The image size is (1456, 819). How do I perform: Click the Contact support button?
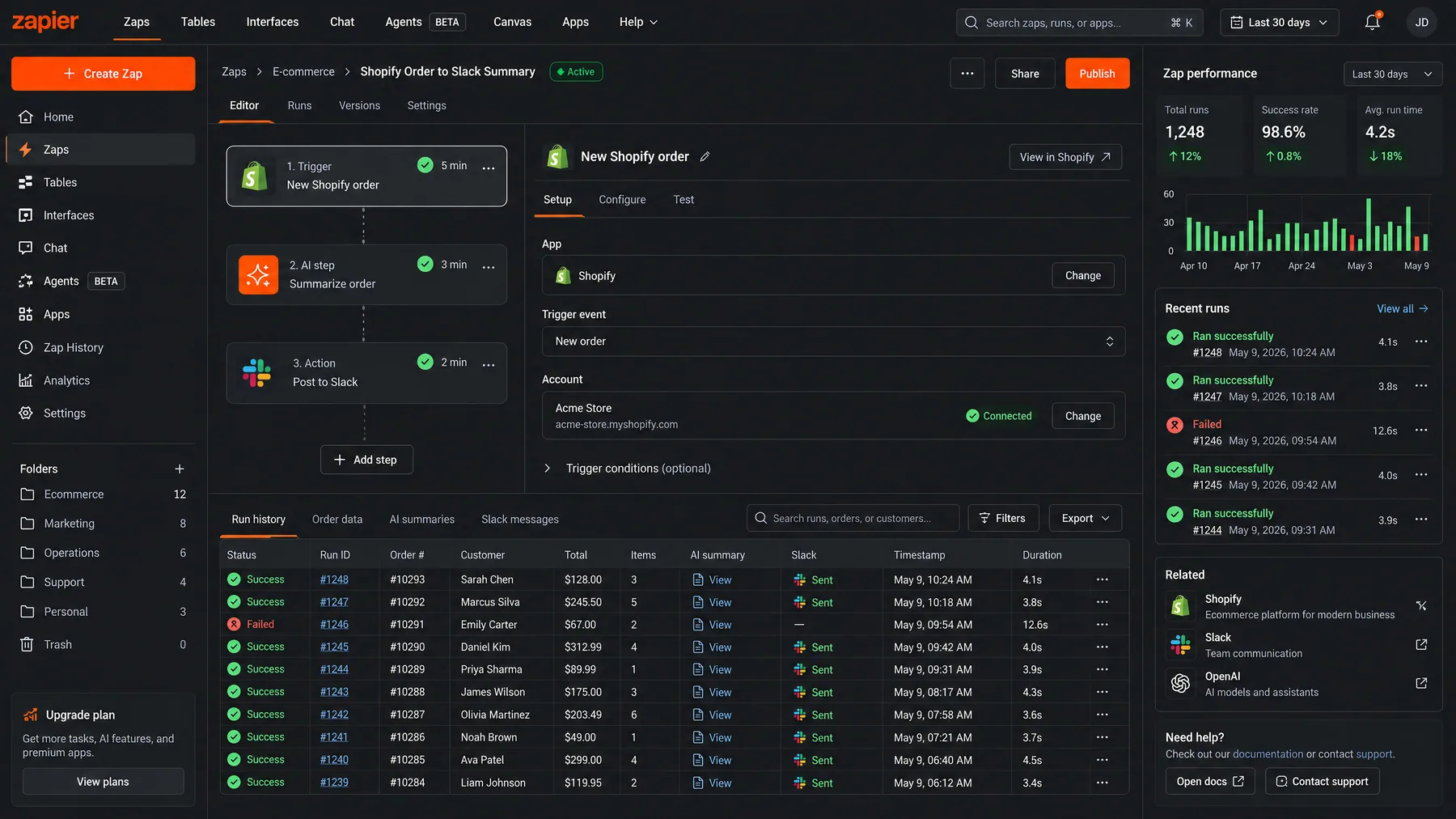[1322, 781]
